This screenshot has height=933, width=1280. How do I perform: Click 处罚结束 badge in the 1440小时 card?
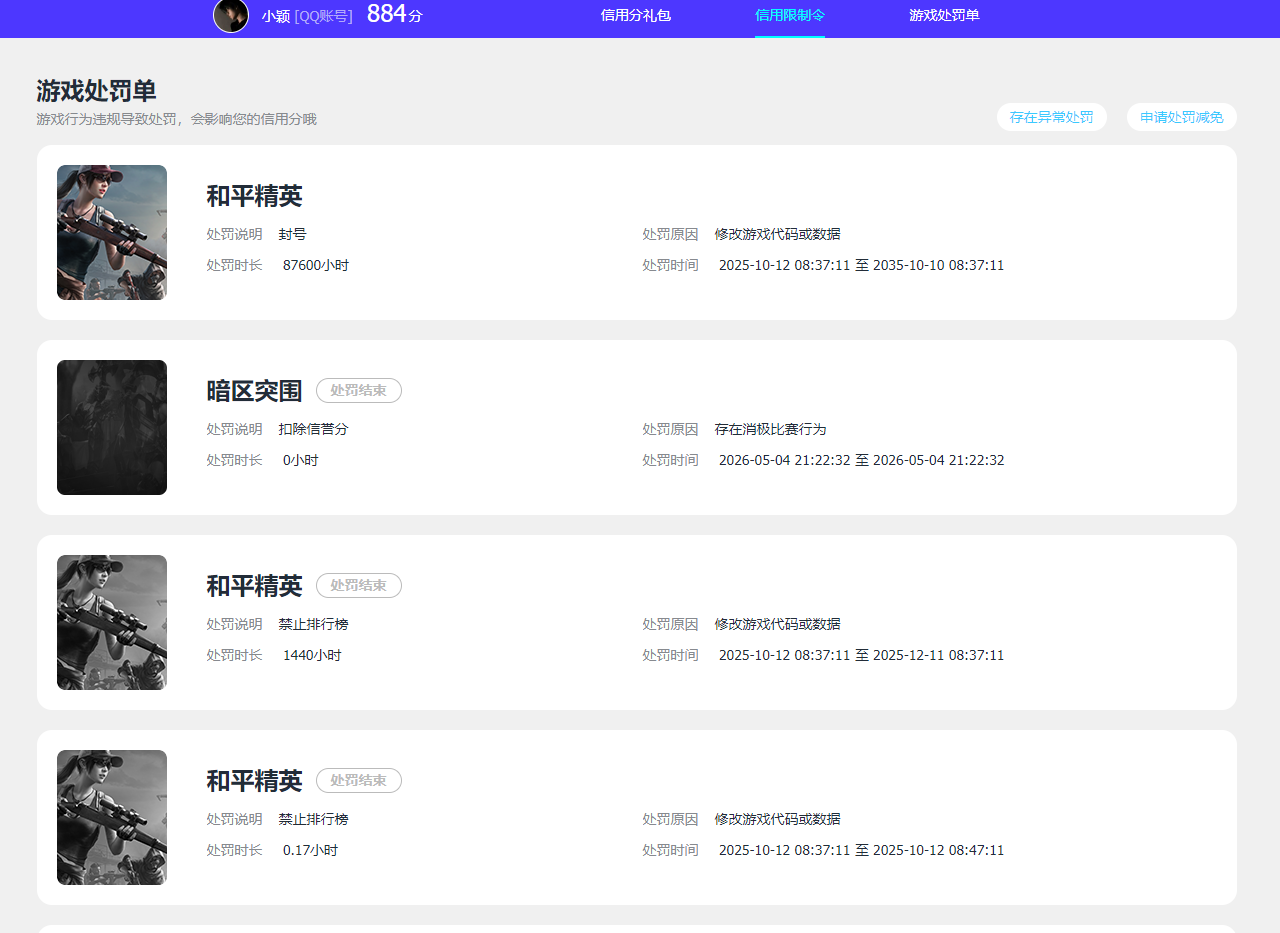click(x=359, y=586)
